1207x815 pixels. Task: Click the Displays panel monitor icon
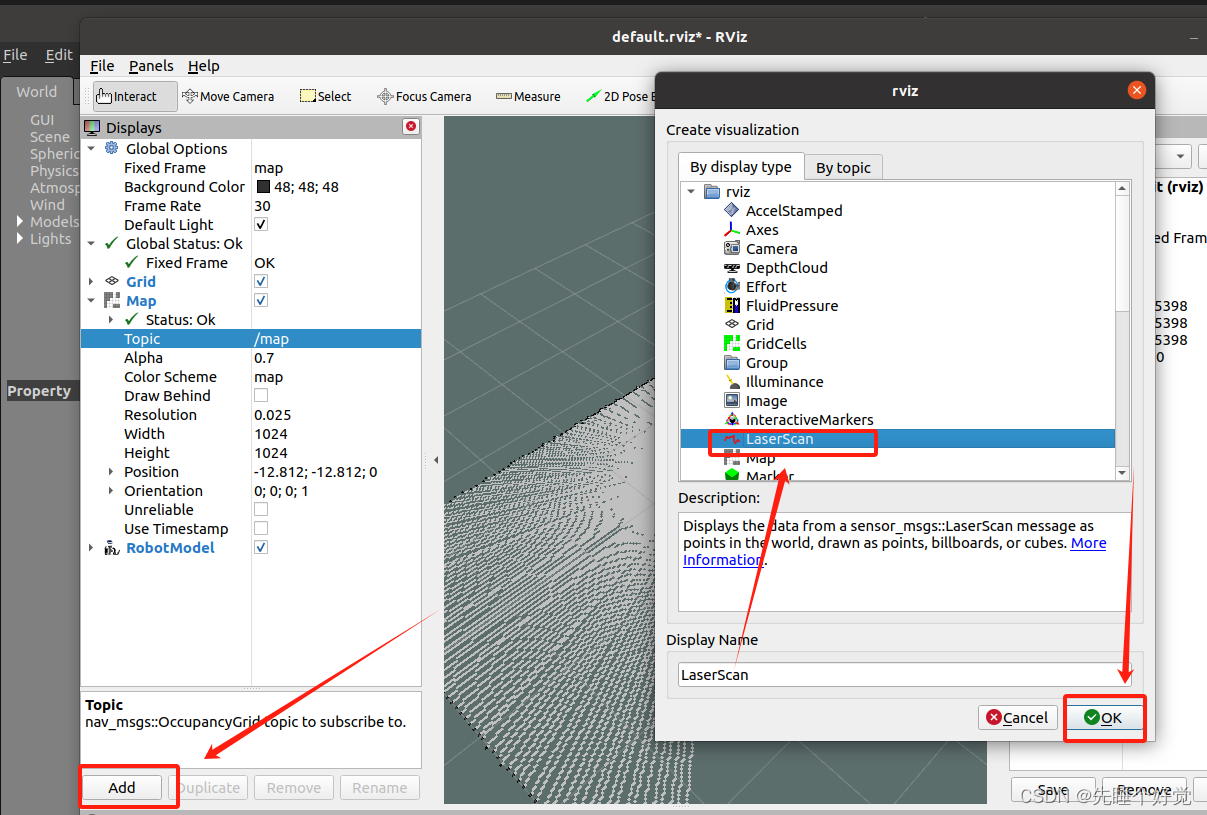click(x=93, y=127)
